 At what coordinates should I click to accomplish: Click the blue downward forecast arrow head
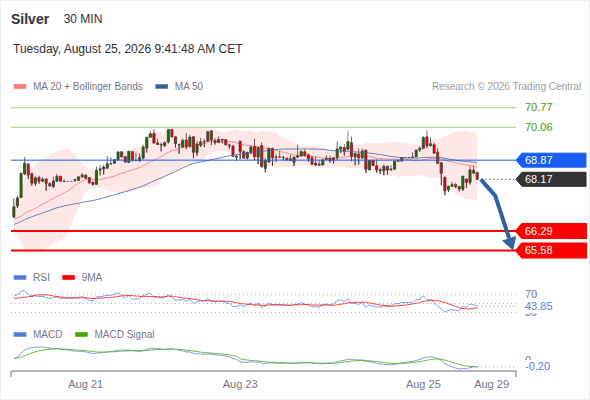tap(510, 243)
